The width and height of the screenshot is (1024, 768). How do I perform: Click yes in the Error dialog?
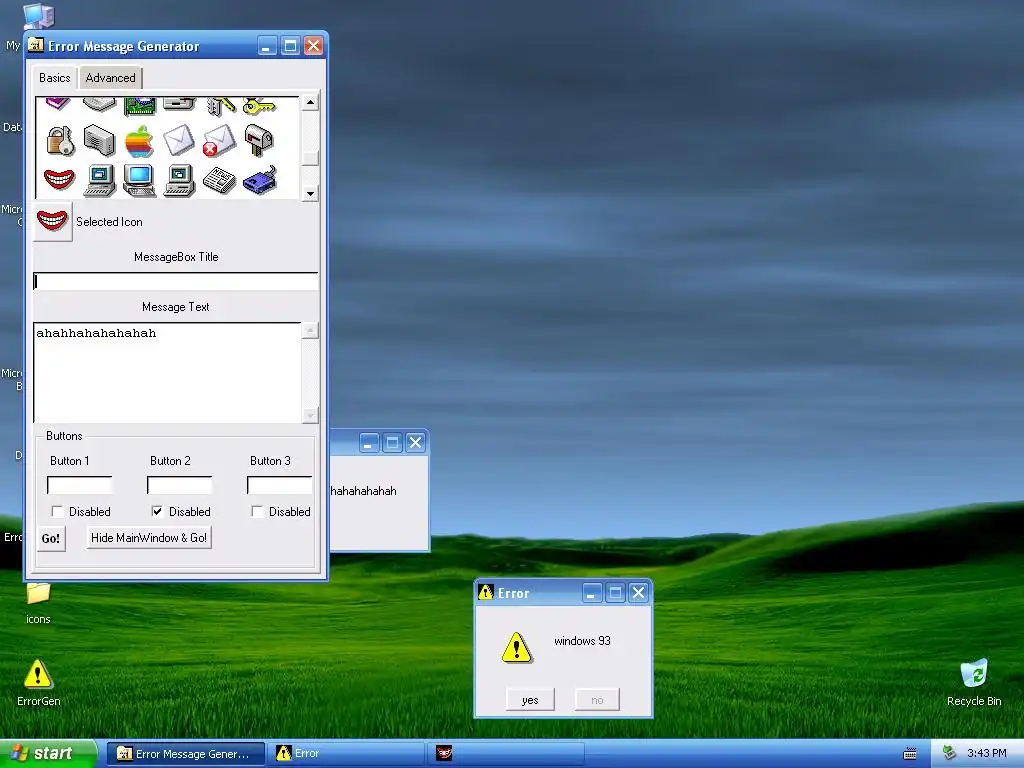pyautogui.click(x=530, y=699)
